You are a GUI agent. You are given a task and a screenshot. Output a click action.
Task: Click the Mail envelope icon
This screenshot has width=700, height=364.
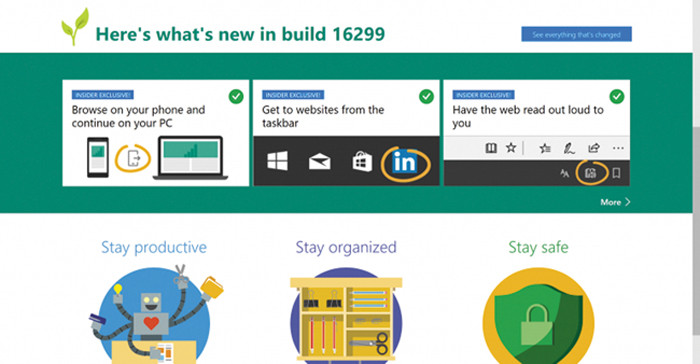320,162
